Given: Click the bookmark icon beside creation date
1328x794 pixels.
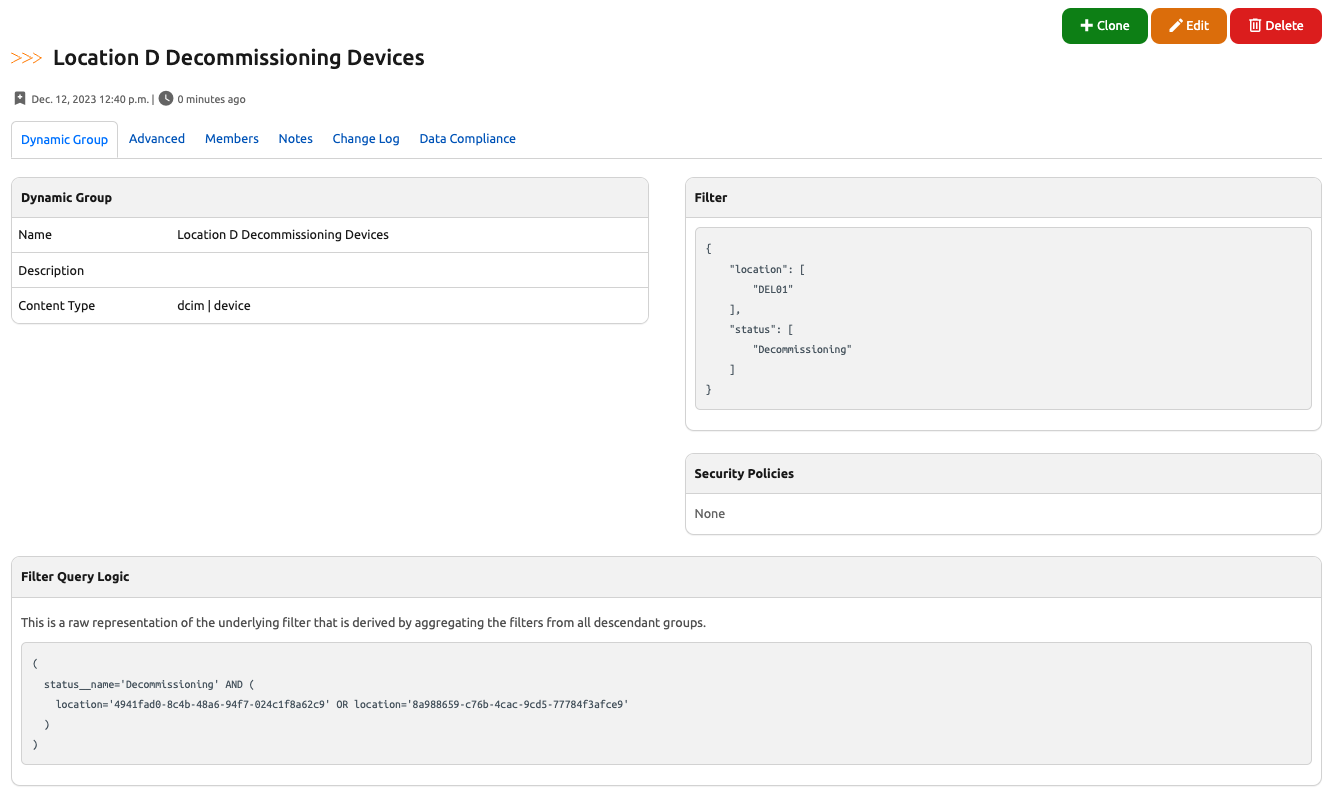Looking at the screenshot, I should coord(20,99).
